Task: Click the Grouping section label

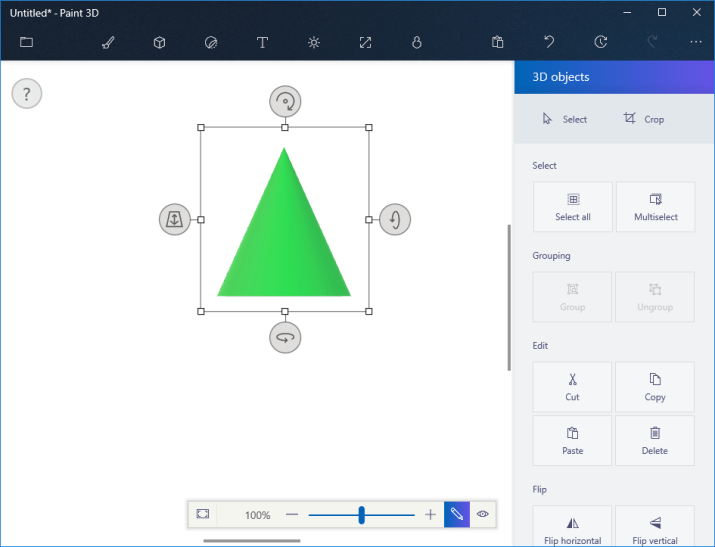Action: 551,256
